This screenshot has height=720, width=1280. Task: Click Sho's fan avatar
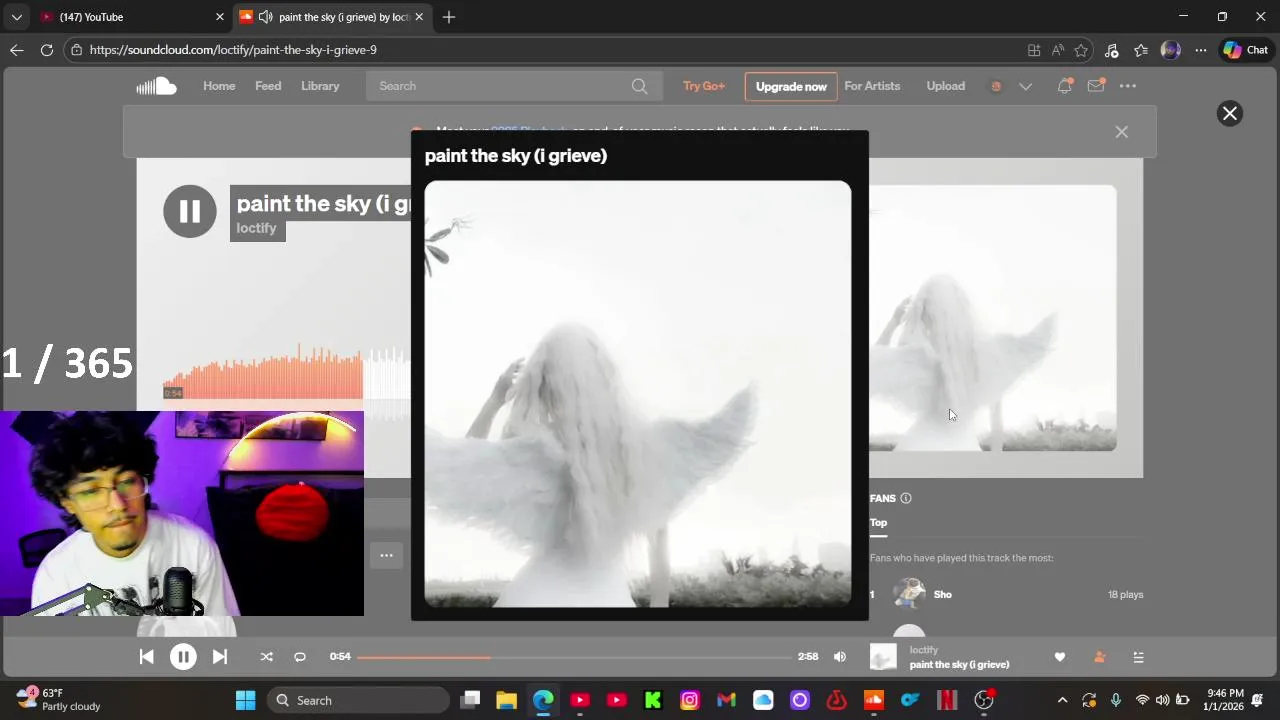[x=909, y=594]
